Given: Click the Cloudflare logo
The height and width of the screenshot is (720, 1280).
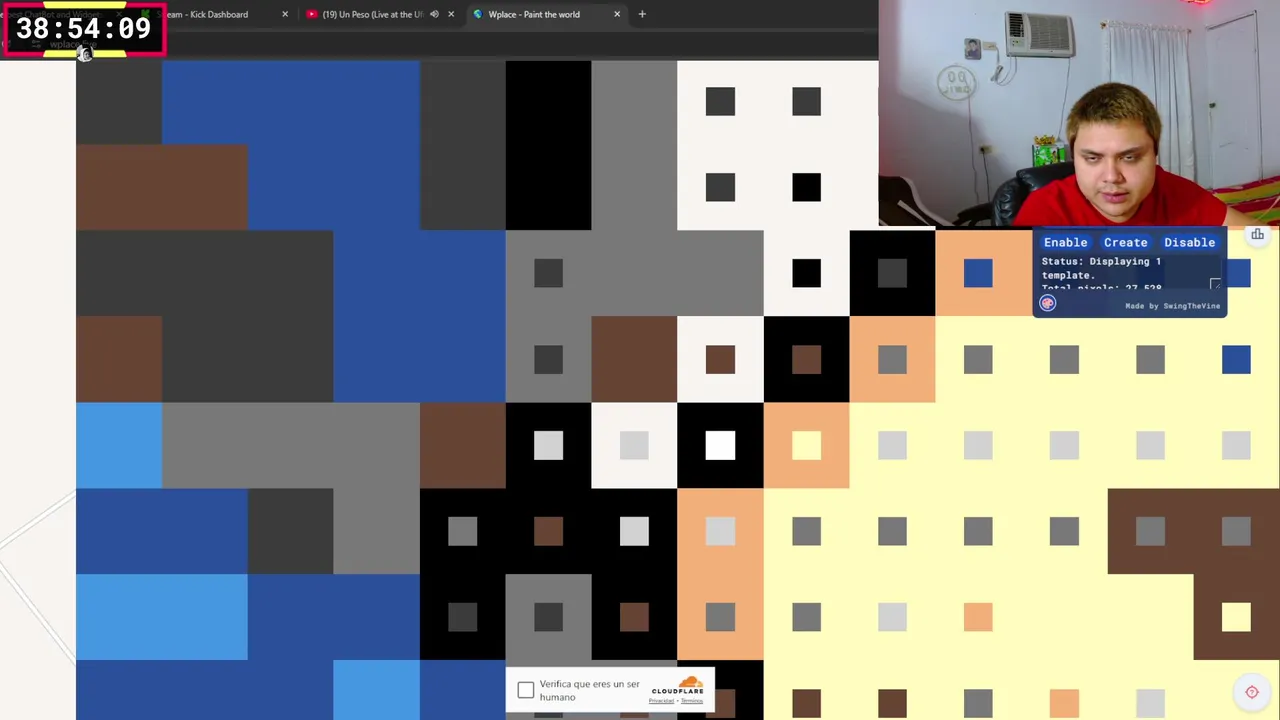Looking at the screenshot, I should (x=678, y=686).
